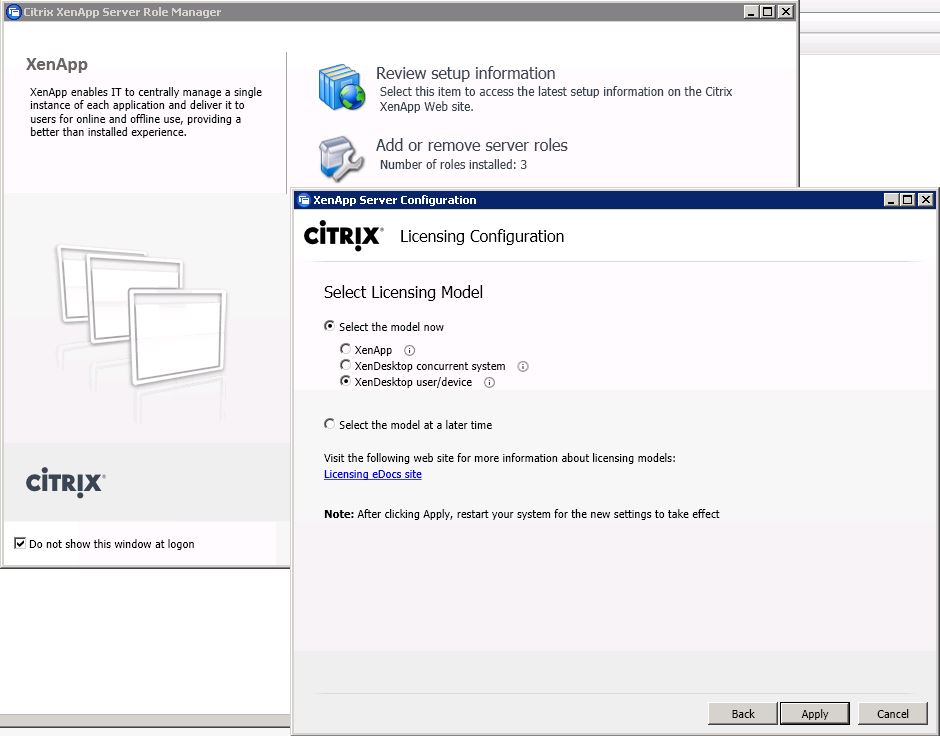This screenshot has height=736, width=940.
Task: Maximize the XenApp Server Configuration window
Action: (907, 200)
